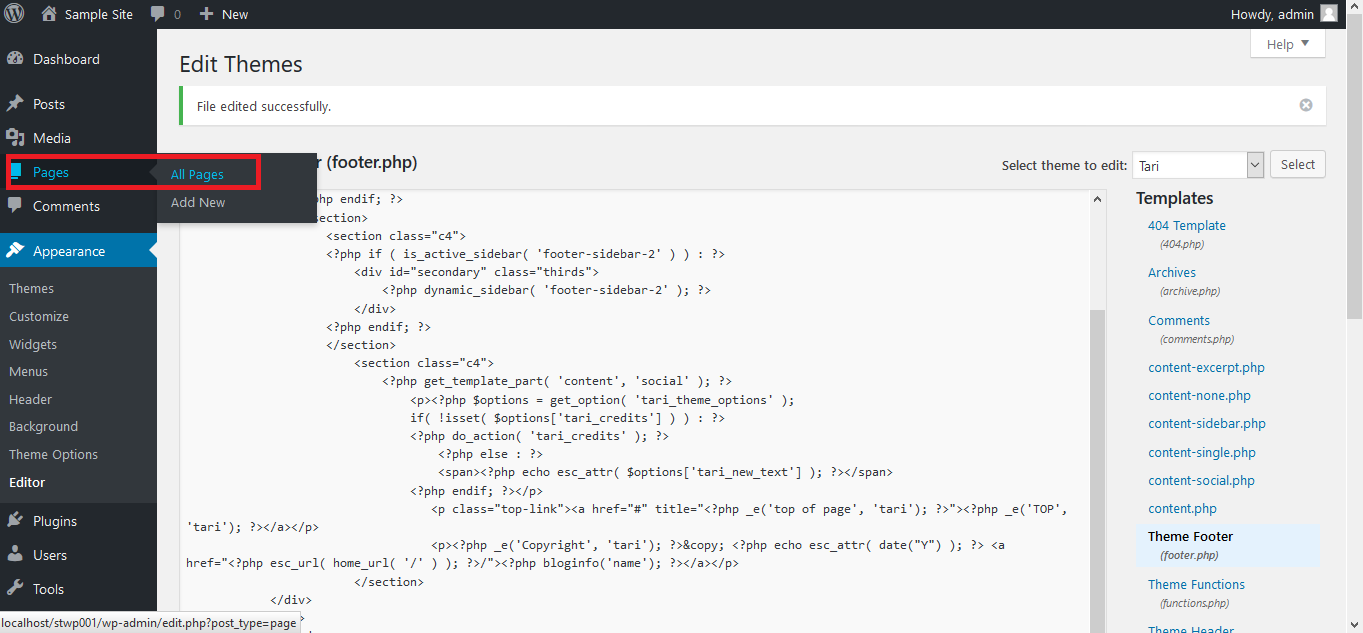
Task: Click the Plugins plug icon
Action: tap(15, 521)
